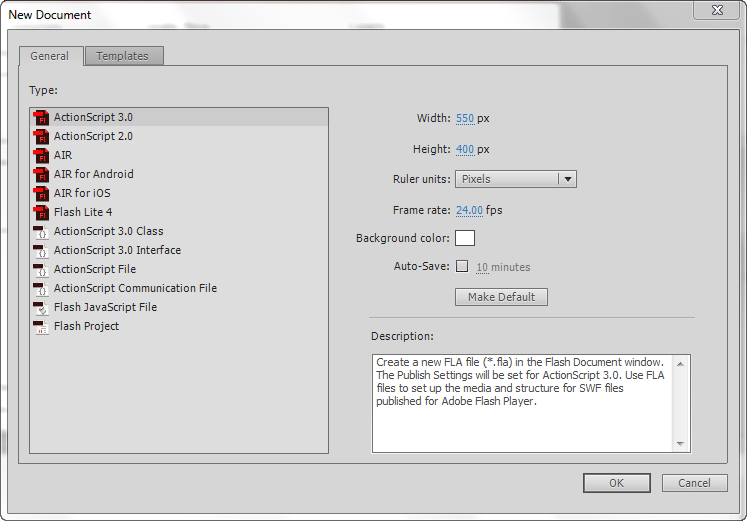747x521 pixels.
Task: Click the Make Default button
Action: 501,297
